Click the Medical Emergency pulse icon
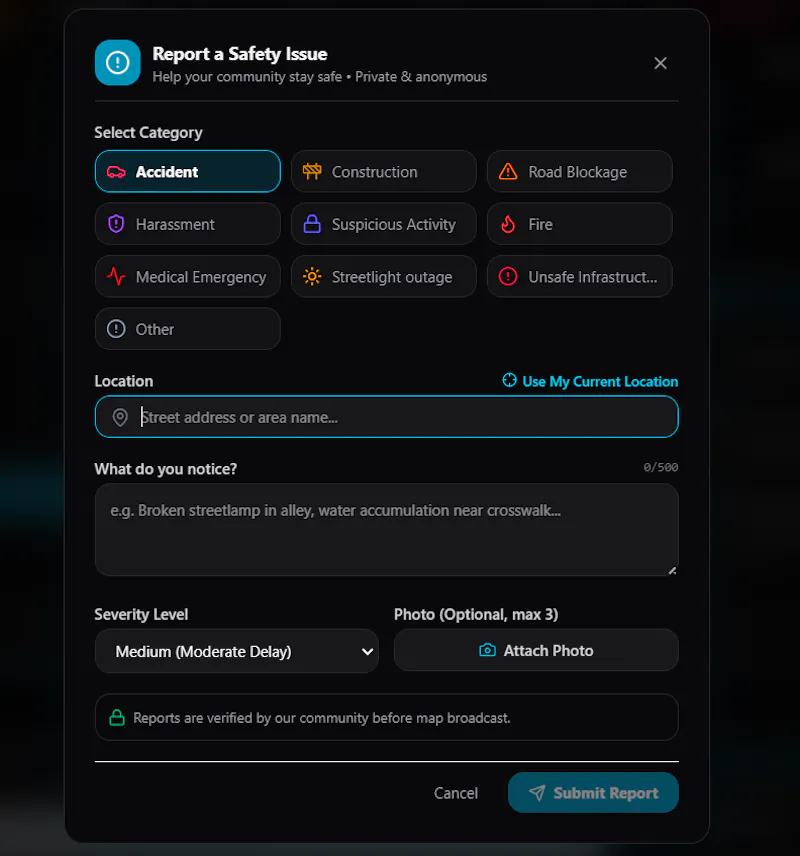800x856 pixels. point(116,277)
